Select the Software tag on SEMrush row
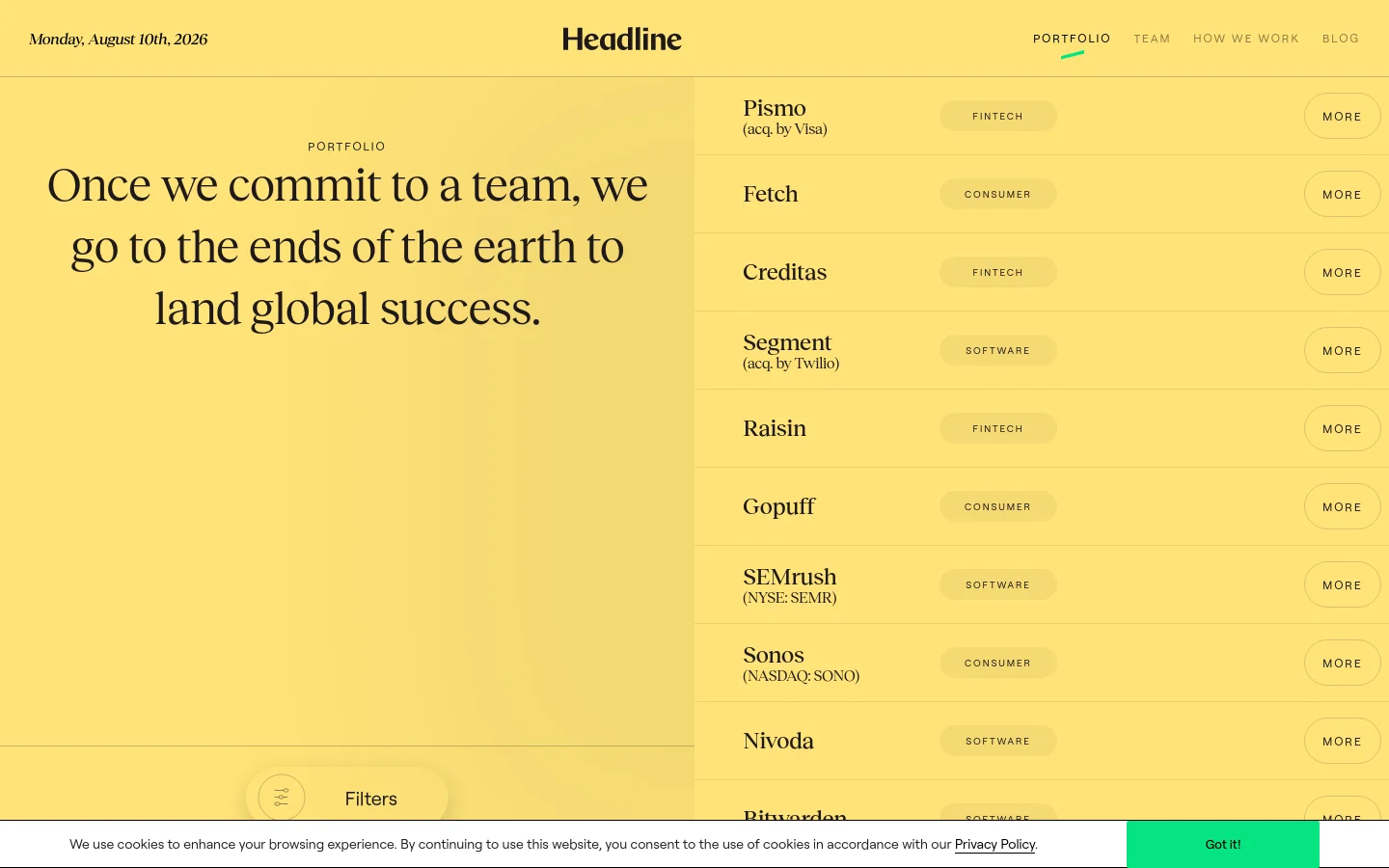This screenshot has width=1389, height=868. click(998, 584)
